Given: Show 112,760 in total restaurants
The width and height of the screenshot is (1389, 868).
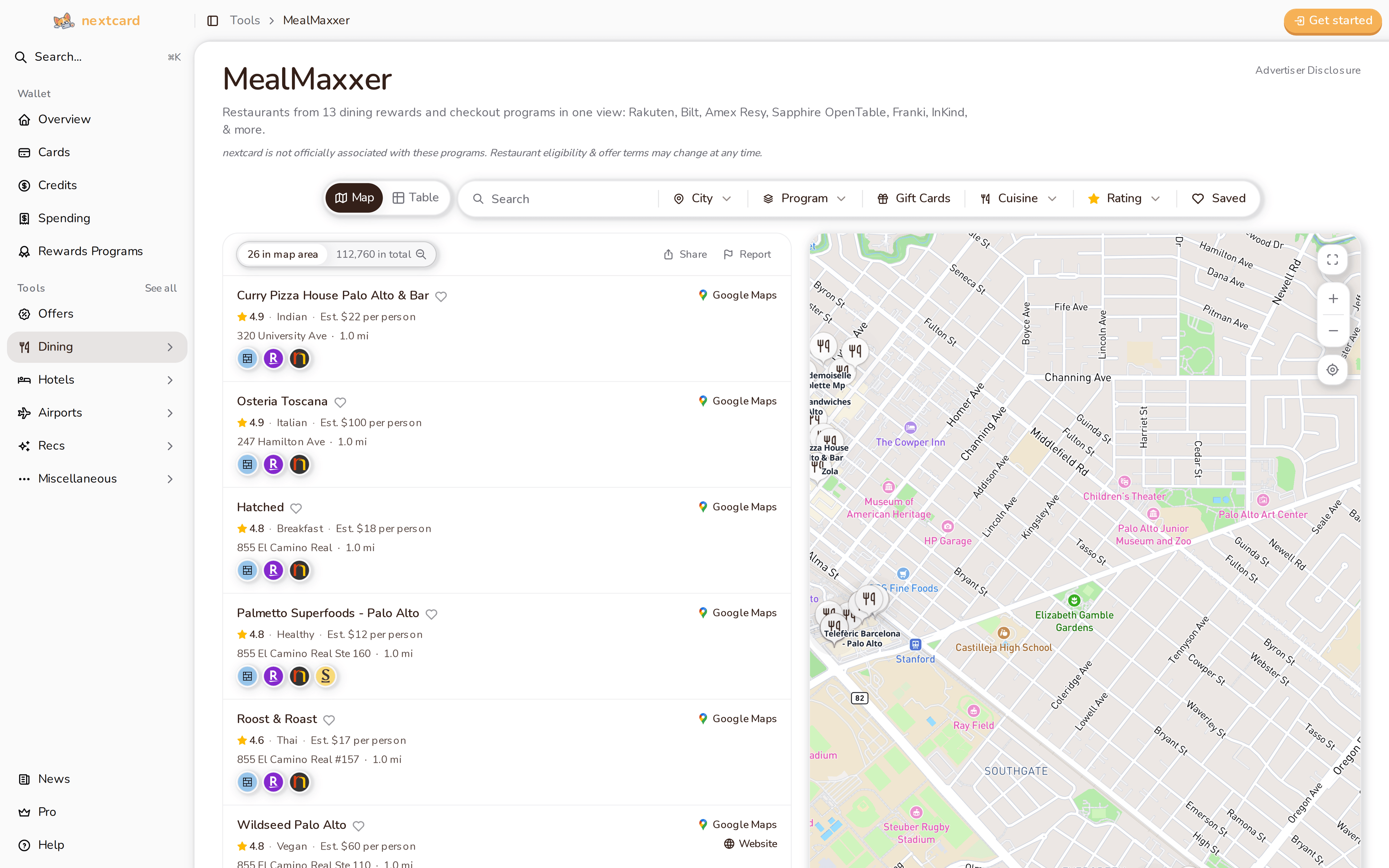Looking at the screenshot, I should pyautogui.click(x=381, y=254).
